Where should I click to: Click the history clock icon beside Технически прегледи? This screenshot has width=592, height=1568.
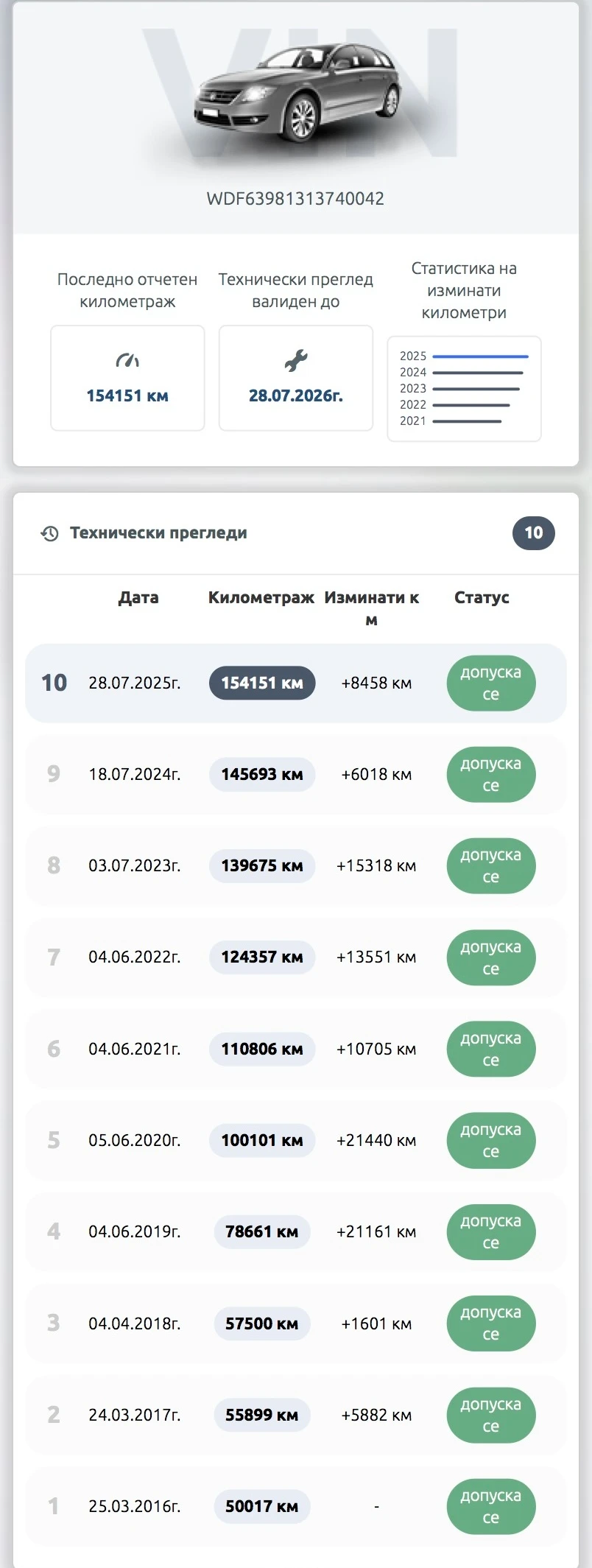[49, 533]
